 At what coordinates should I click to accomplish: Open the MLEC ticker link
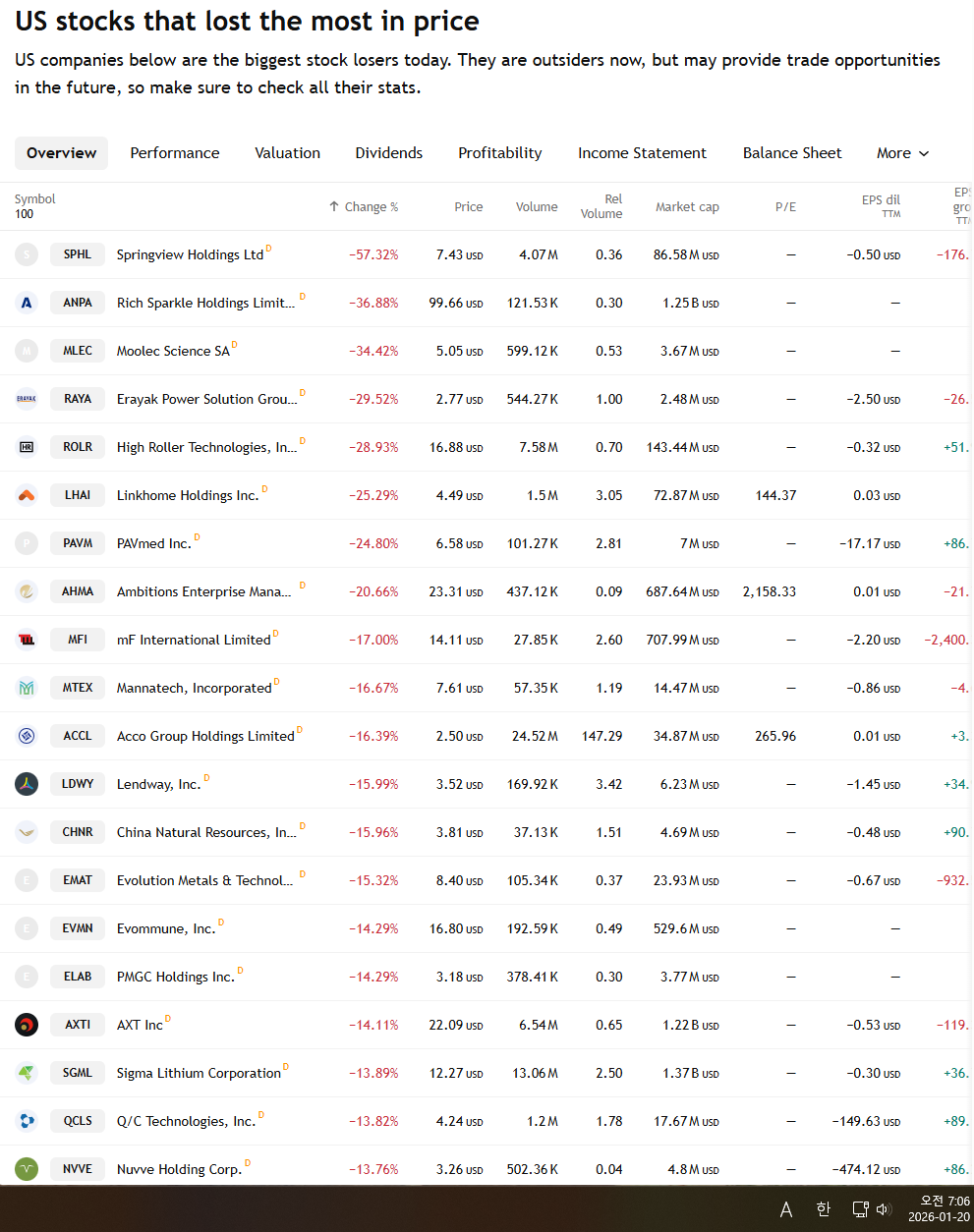[78, 351]
